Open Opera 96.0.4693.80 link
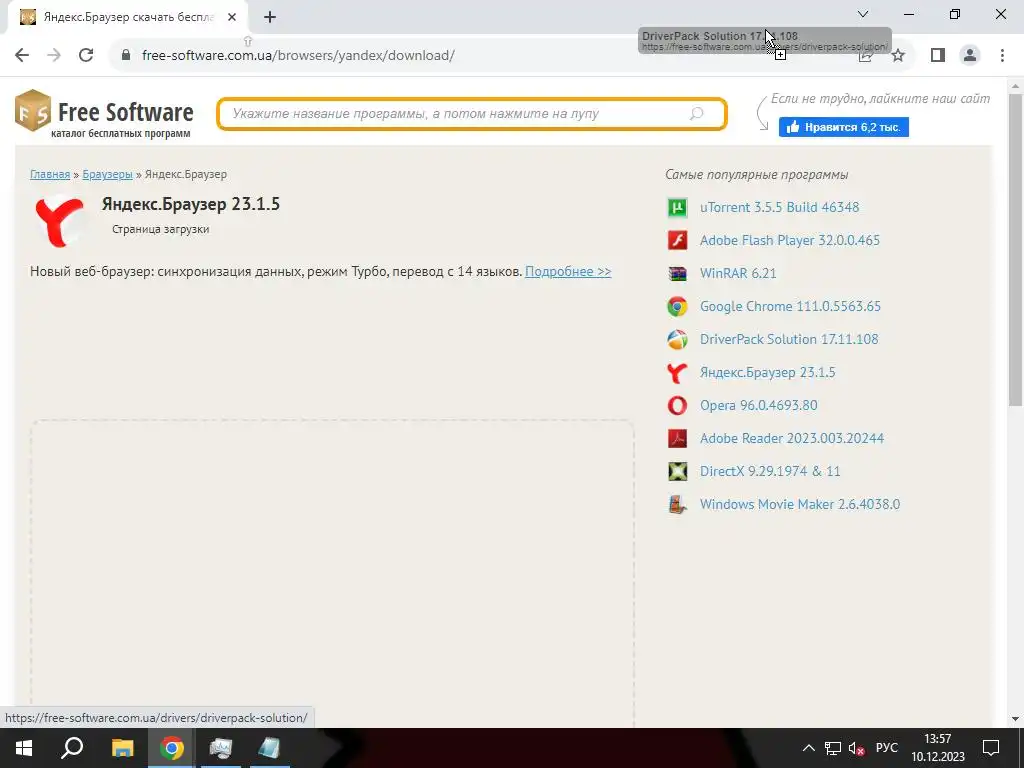Viewport: 1024px width, 768px height. pos(758,405)
